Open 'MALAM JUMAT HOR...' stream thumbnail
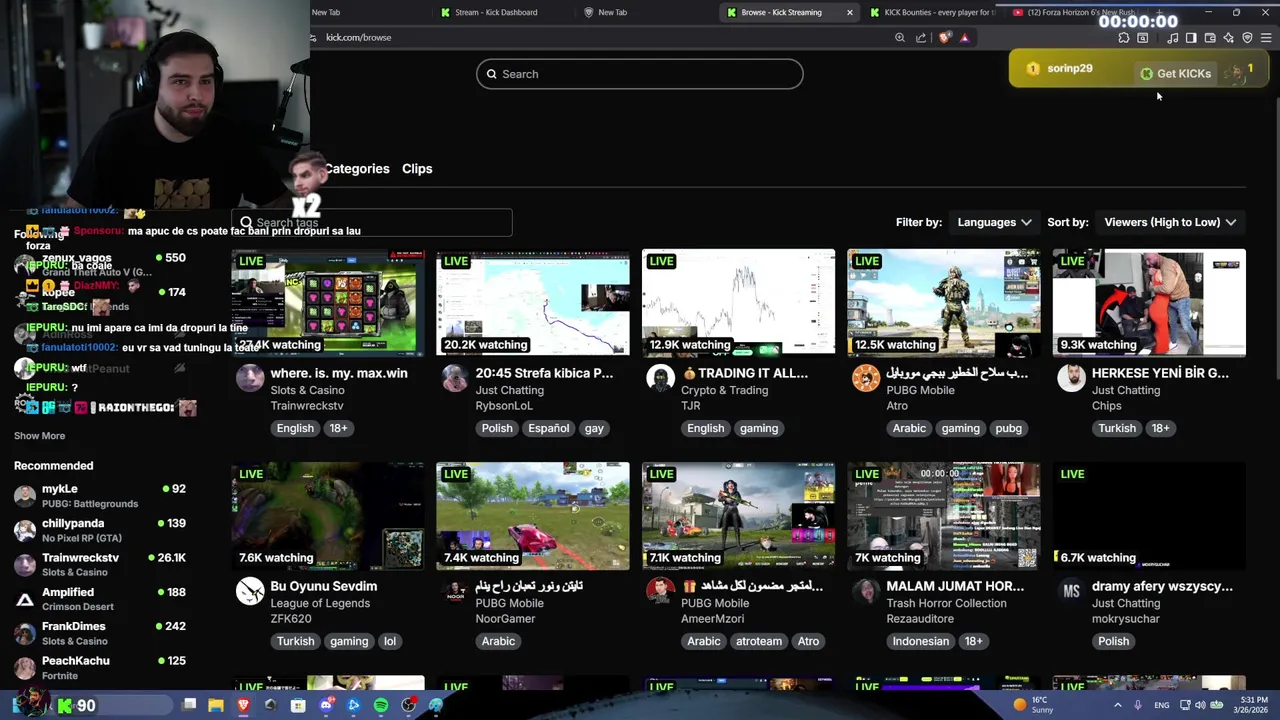 (943, 516)
